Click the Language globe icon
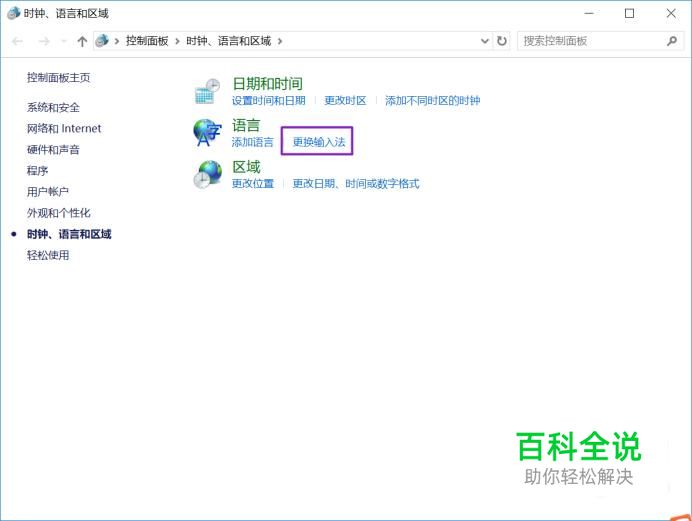Viewport: 692px width, 521px height. [x=207, y=133]
